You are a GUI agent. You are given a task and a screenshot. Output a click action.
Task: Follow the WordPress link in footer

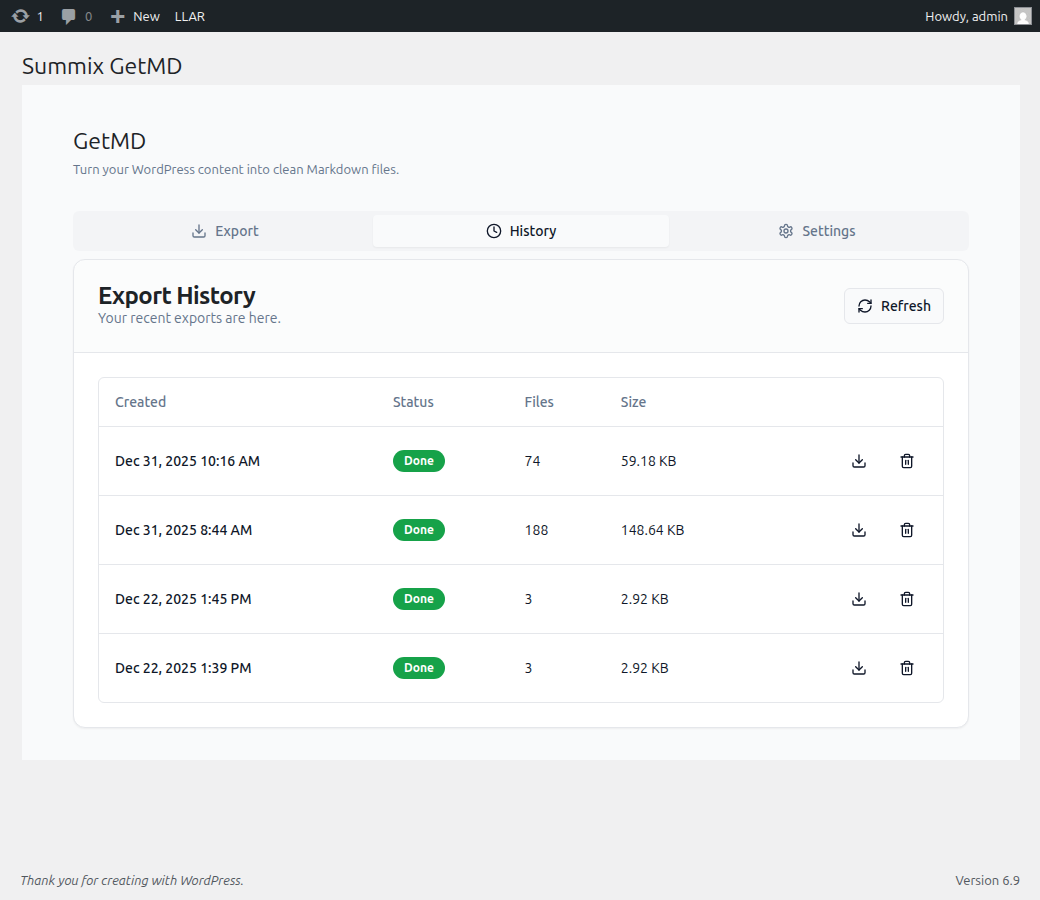click(x=212, y=880)
